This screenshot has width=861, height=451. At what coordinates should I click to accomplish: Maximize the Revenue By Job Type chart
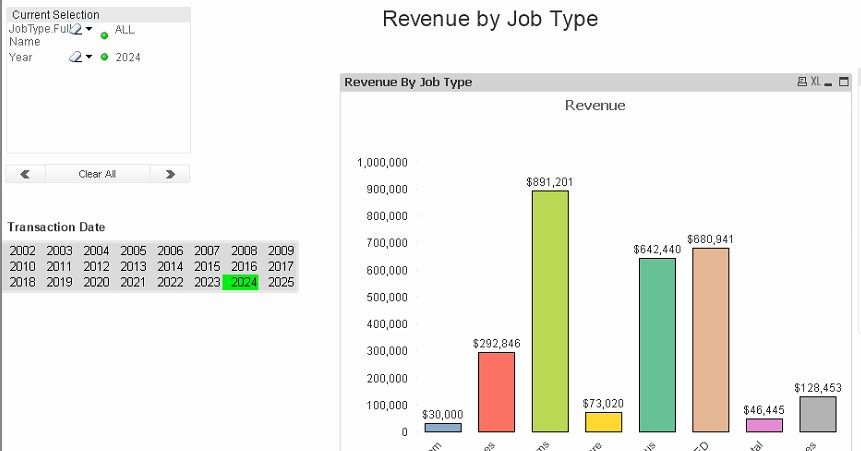coord(844,82)
